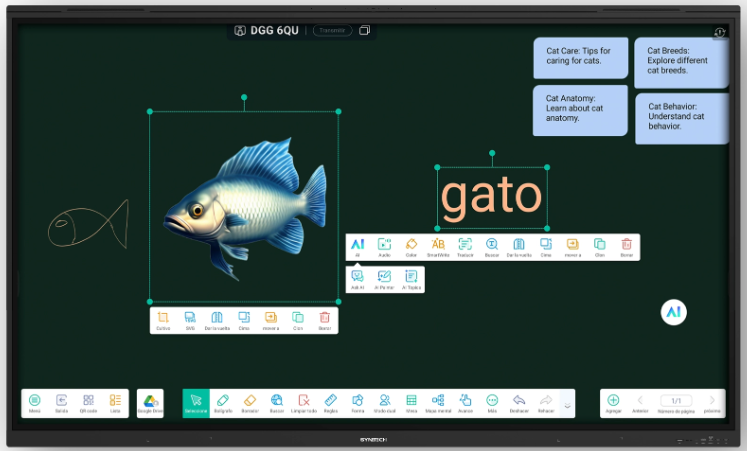
Task: Toggle the AI submenu in the text toolbar
Action: 357,246
